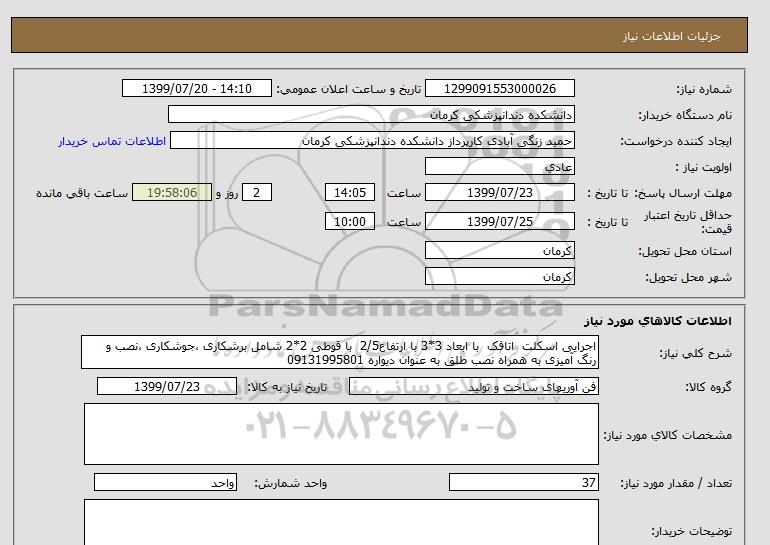
Task: Click the شماره نیاز label
Action: [704, 89]
